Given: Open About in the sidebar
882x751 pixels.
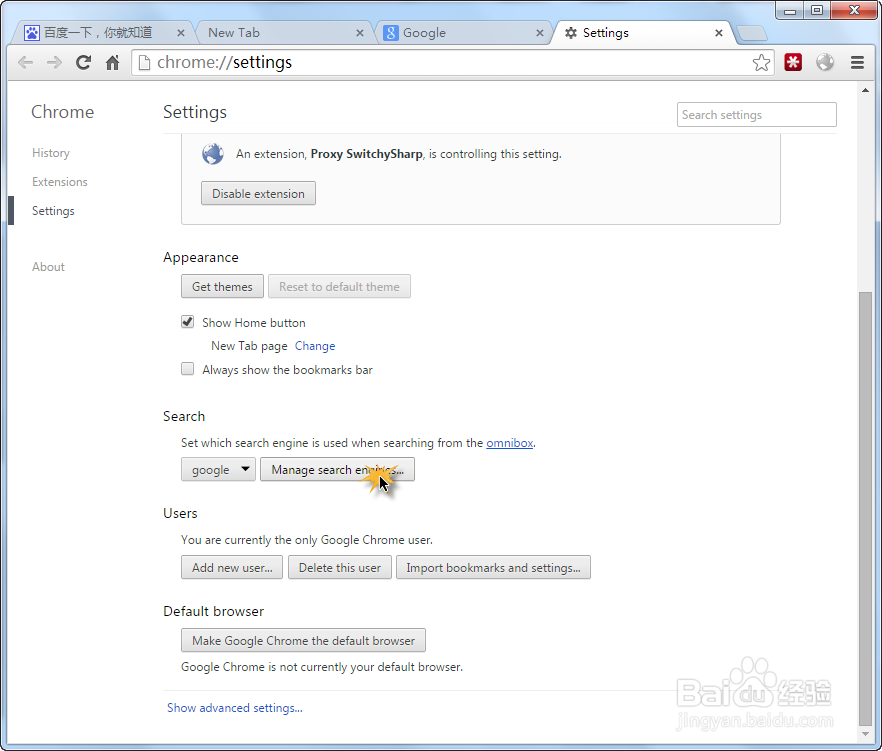Looking at the screenshot, I should (48, 267).
